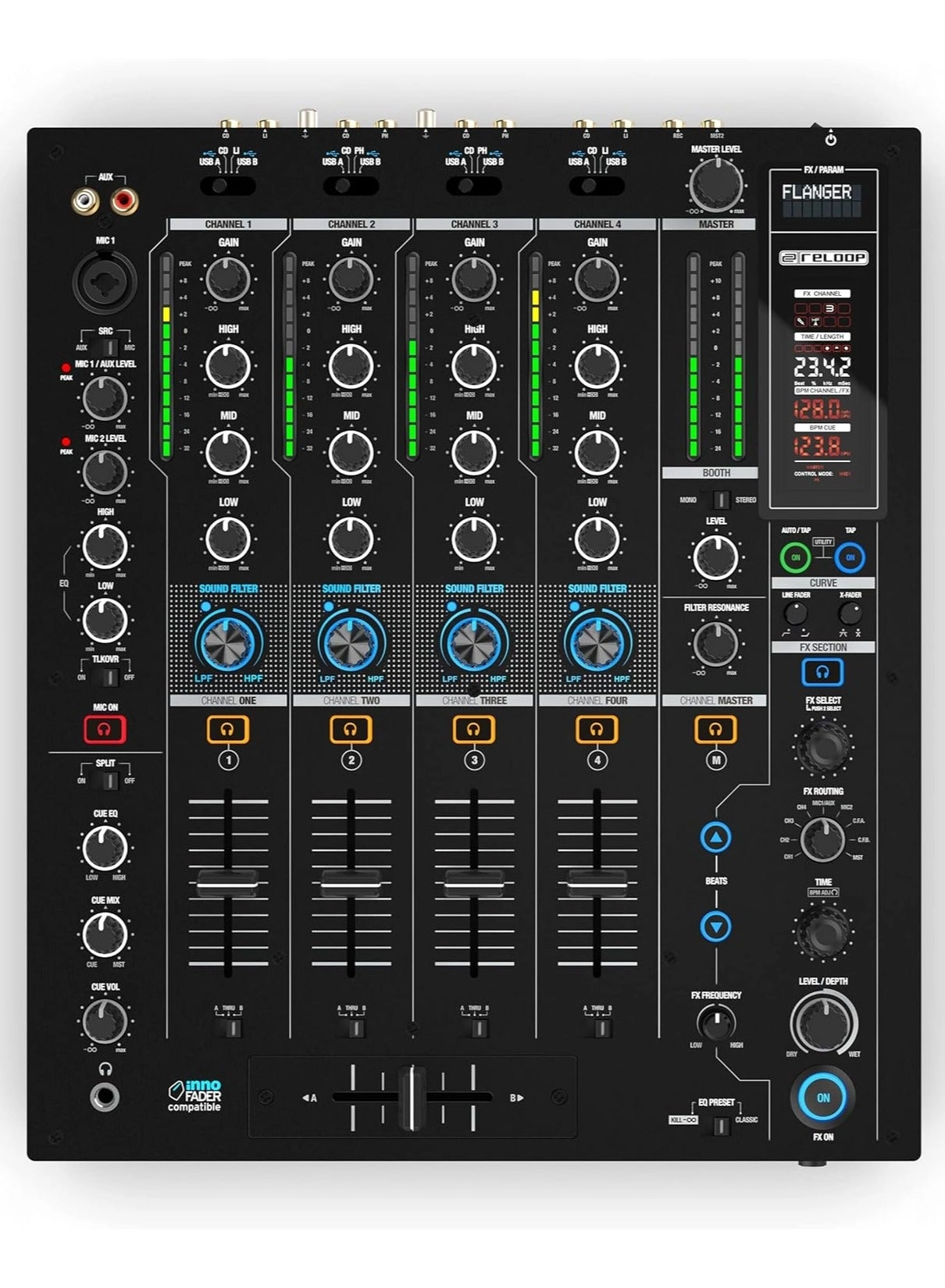Click the FX Frequency knob

715,1023
